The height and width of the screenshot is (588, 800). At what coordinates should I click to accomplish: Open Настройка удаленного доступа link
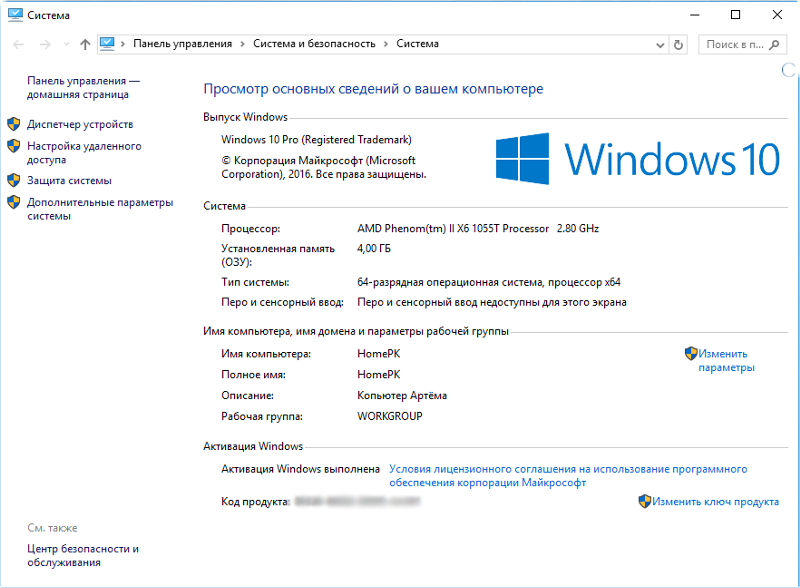coord(84,153)
